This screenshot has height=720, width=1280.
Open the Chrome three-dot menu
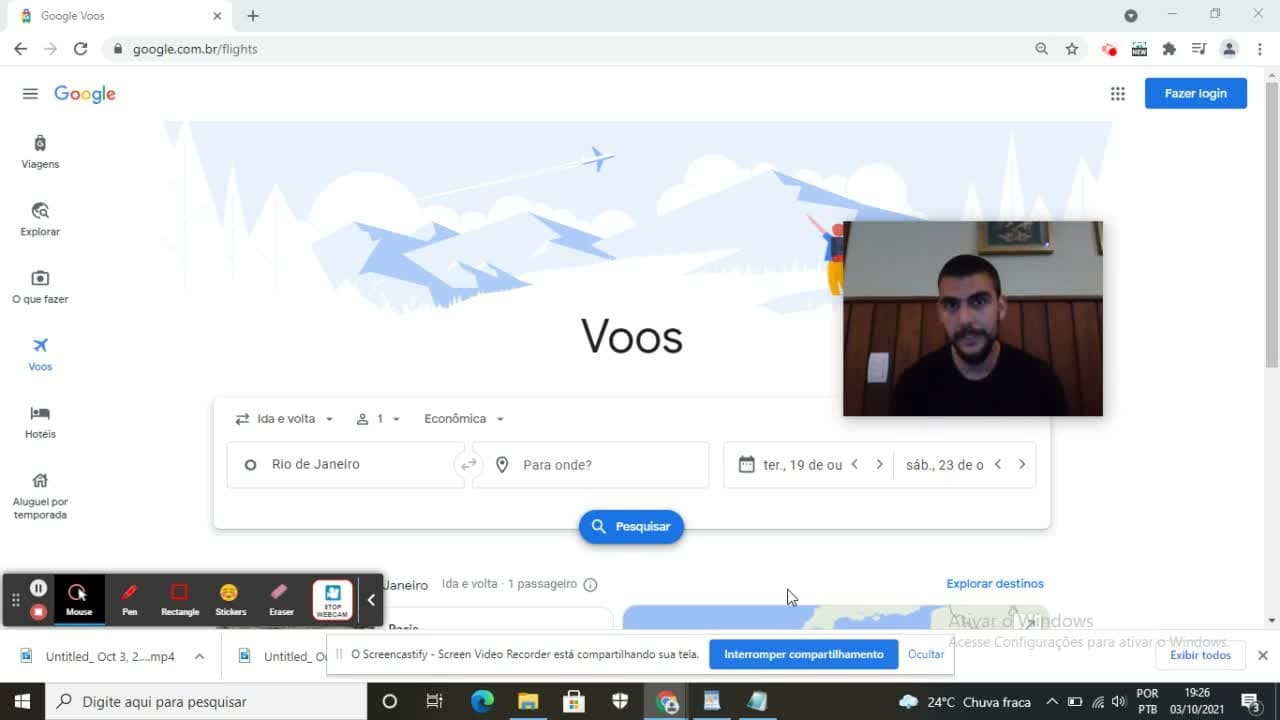(1260, 49)
